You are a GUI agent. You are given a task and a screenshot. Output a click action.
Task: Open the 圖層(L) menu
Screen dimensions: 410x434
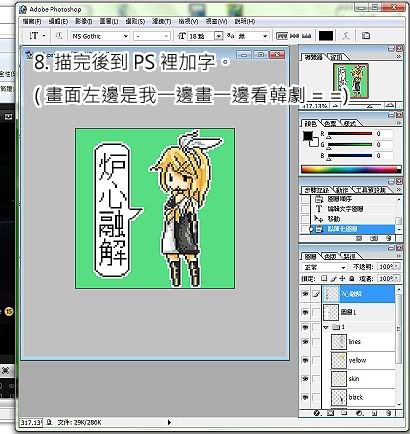pos(109,21)
